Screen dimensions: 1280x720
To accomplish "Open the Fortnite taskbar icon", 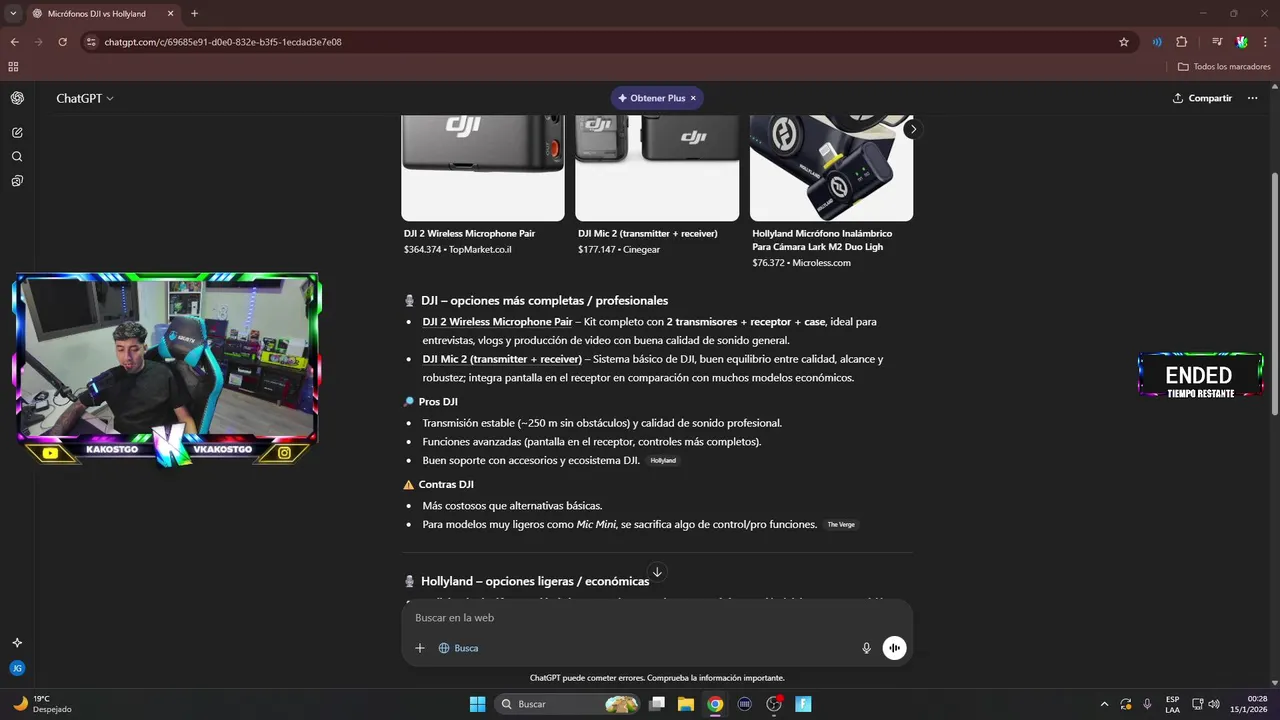I will (803, 704).
